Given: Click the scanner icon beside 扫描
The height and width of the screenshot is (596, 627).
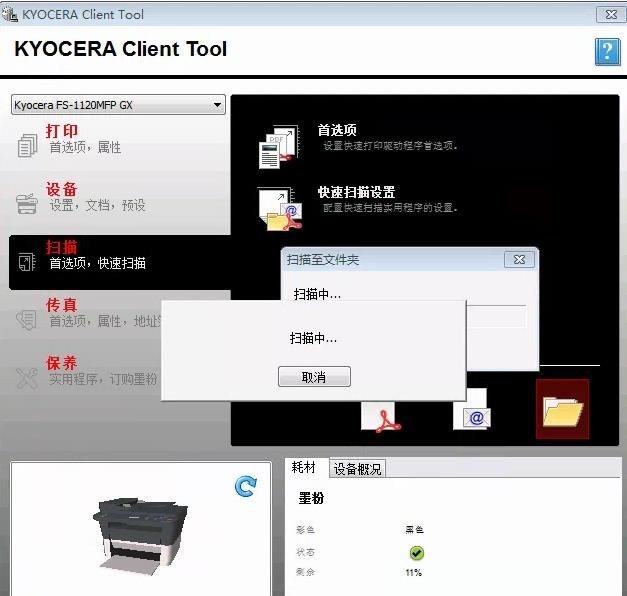Looking at the screenshot, I should pos(27,262).
